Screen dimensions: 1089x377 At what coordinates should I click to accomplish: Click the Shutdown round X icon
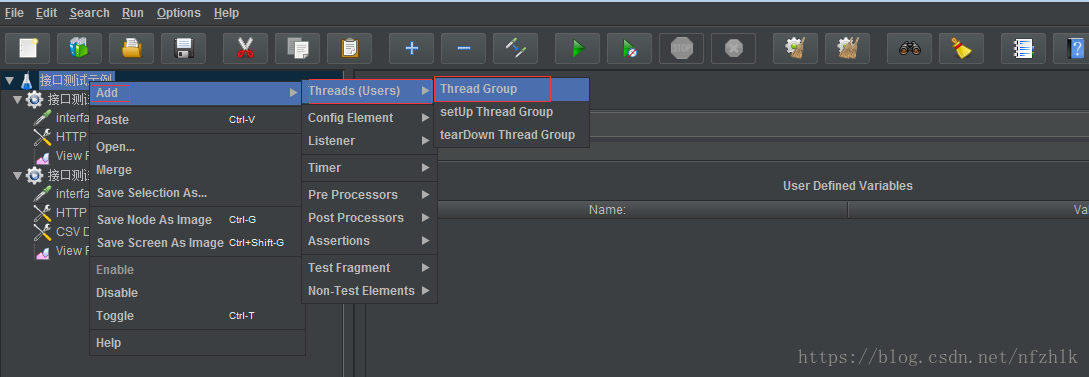(x=733, y=49)
